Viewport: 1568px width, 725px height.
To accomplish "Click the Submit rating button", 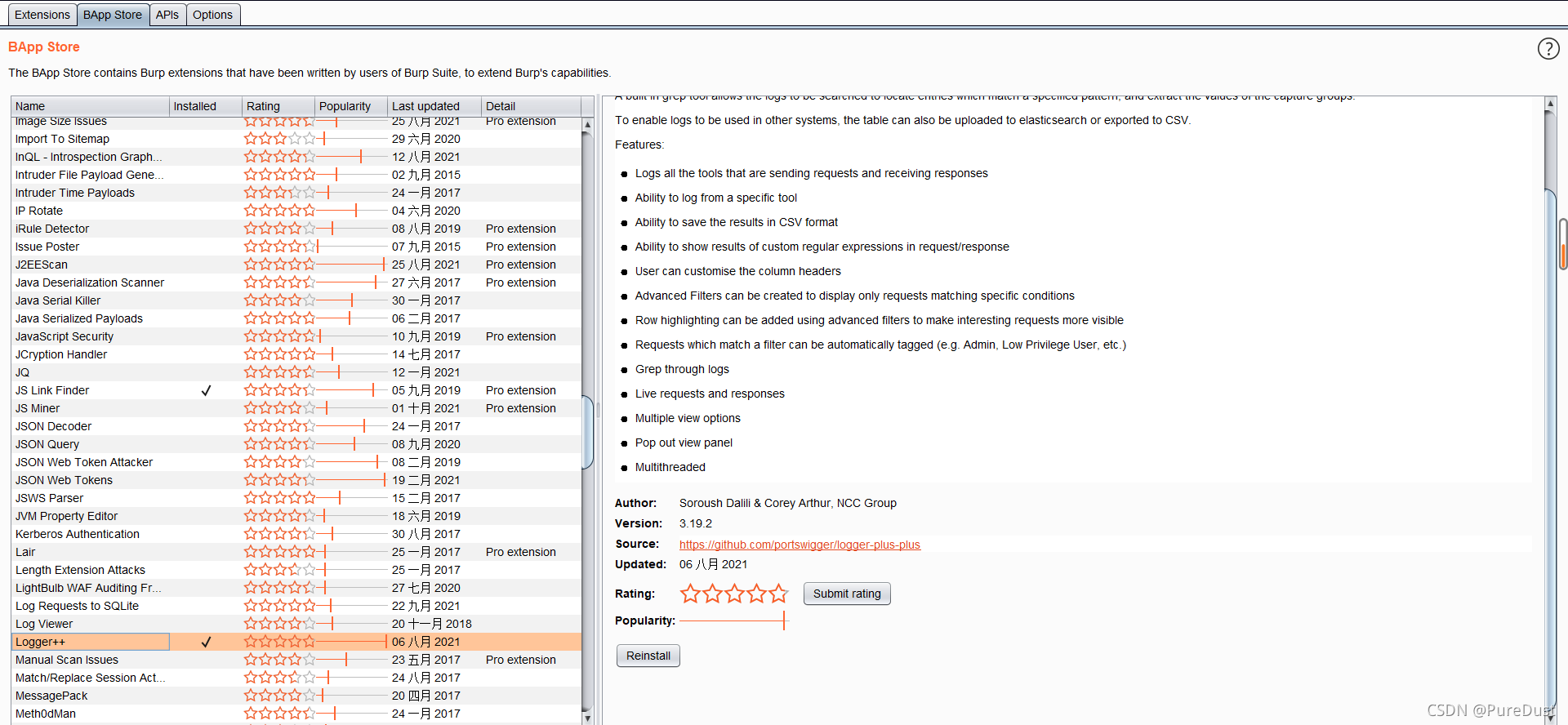I will coord(847,594).
